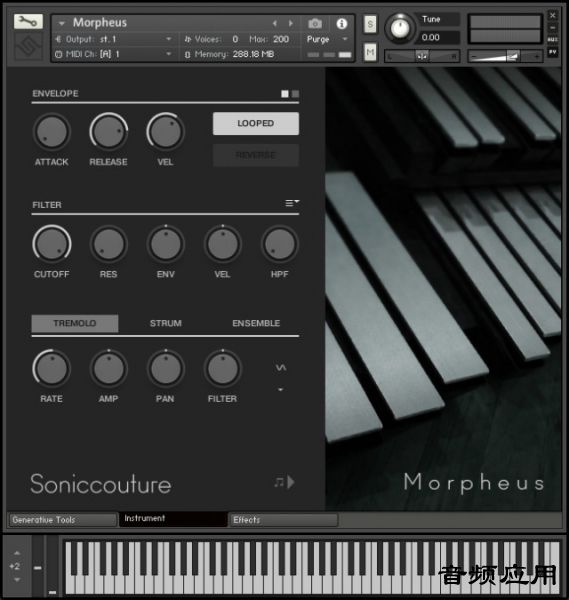569x600 pixels.
Task: Click the Tune knob
Action: (x=400, y=28)
